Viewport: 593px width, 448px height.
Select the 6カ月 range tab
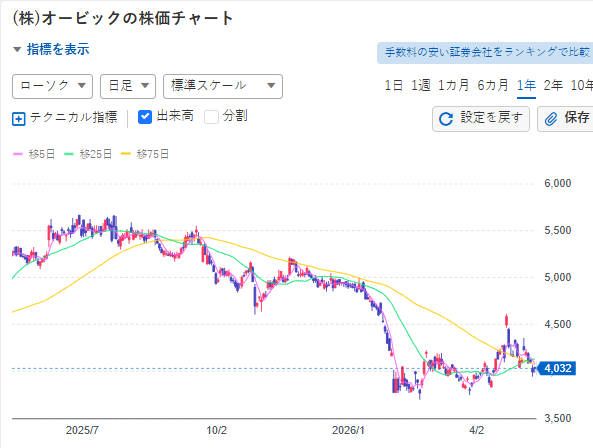pyautogui.click(x=493, y=85)
